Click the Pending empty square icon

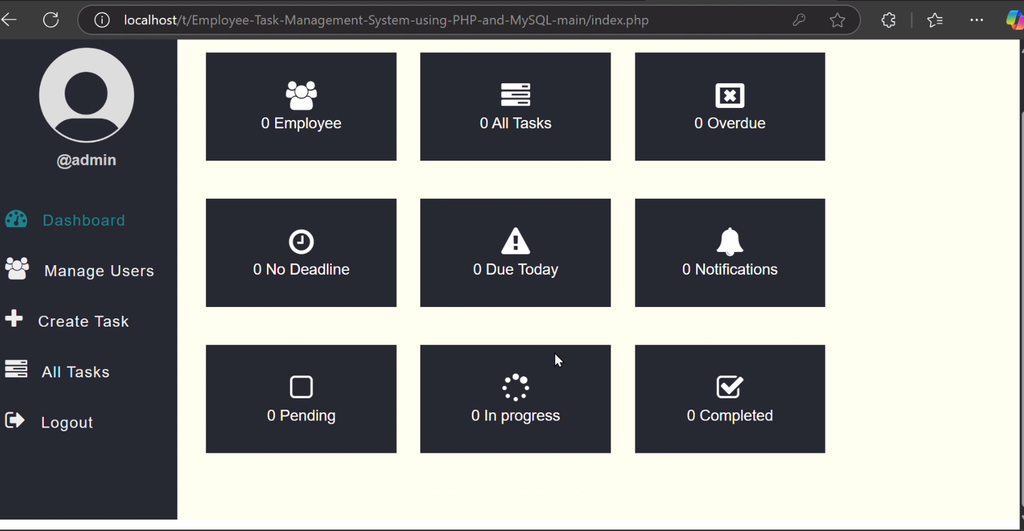(301, 387)
